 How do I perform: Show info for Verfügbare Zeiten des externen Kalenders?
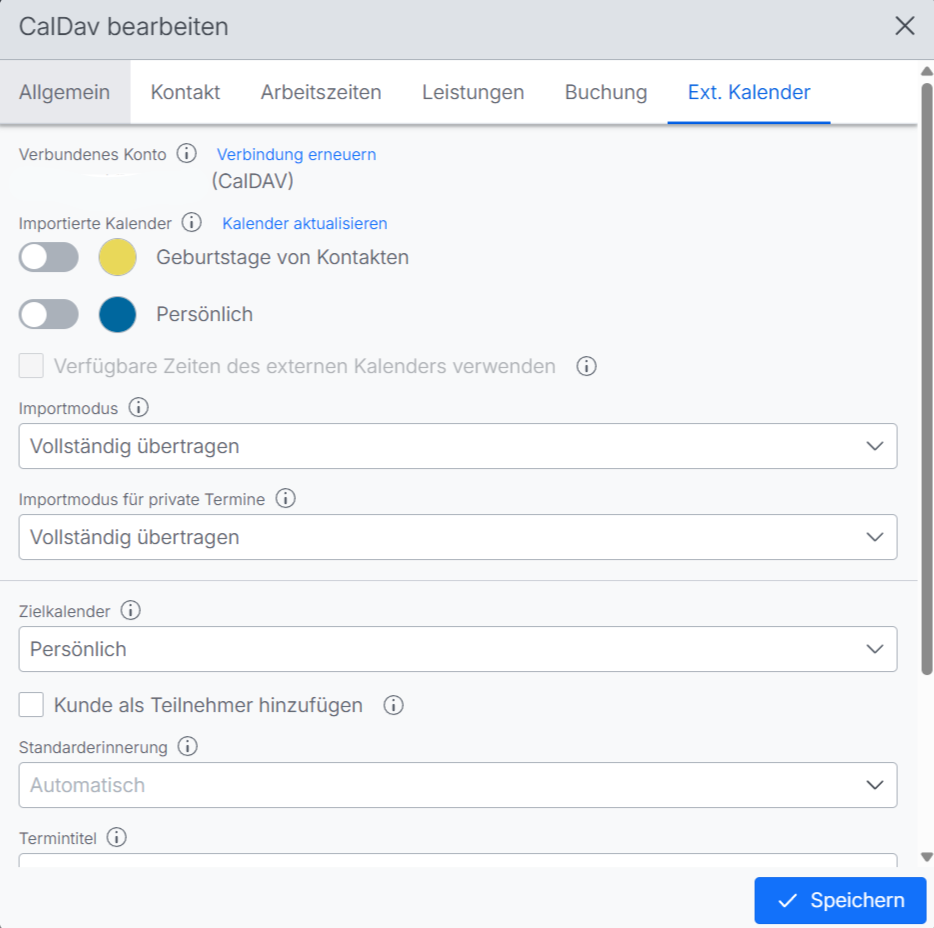click(586, 366)
